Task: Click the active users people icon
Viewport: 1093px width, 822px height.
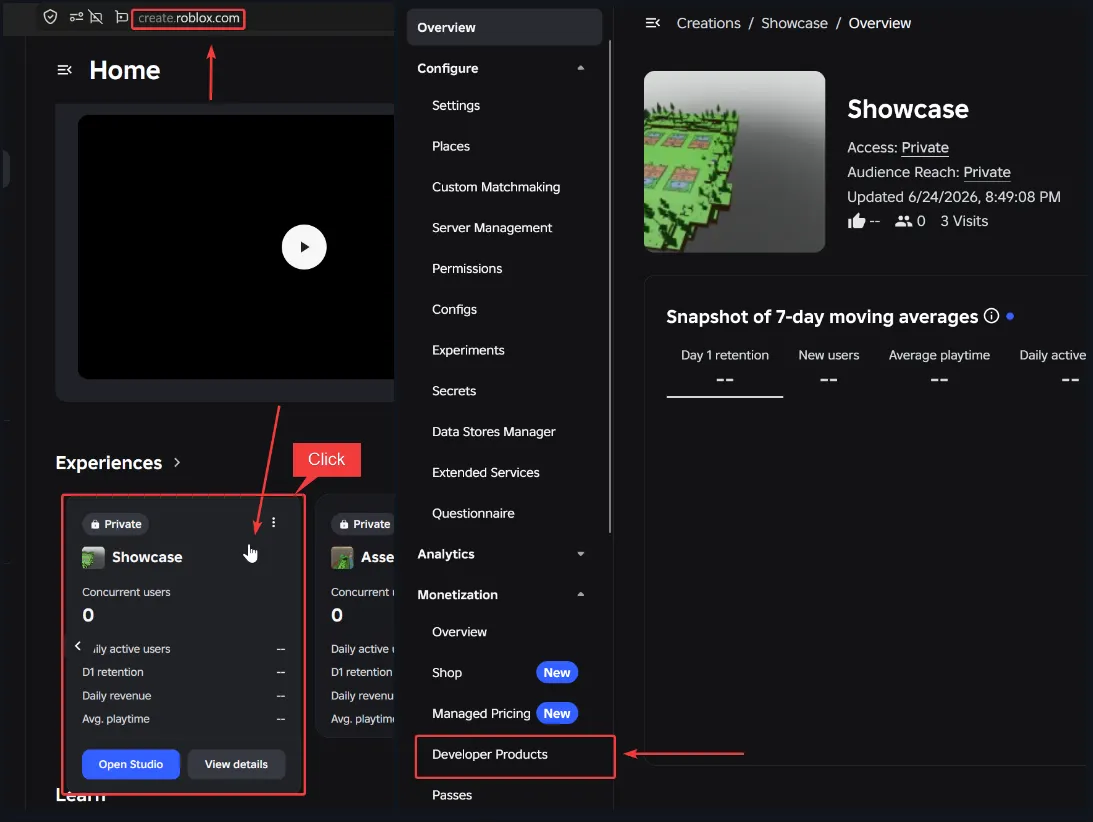Action: coord(903,221)
